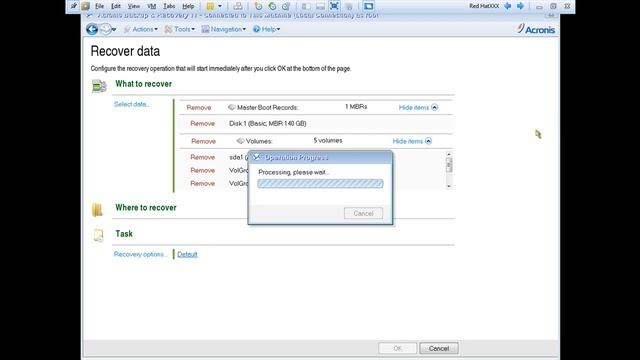Click the '1 MBRs' count text
The image size is (640, 360).
click(x=356, y=107)
